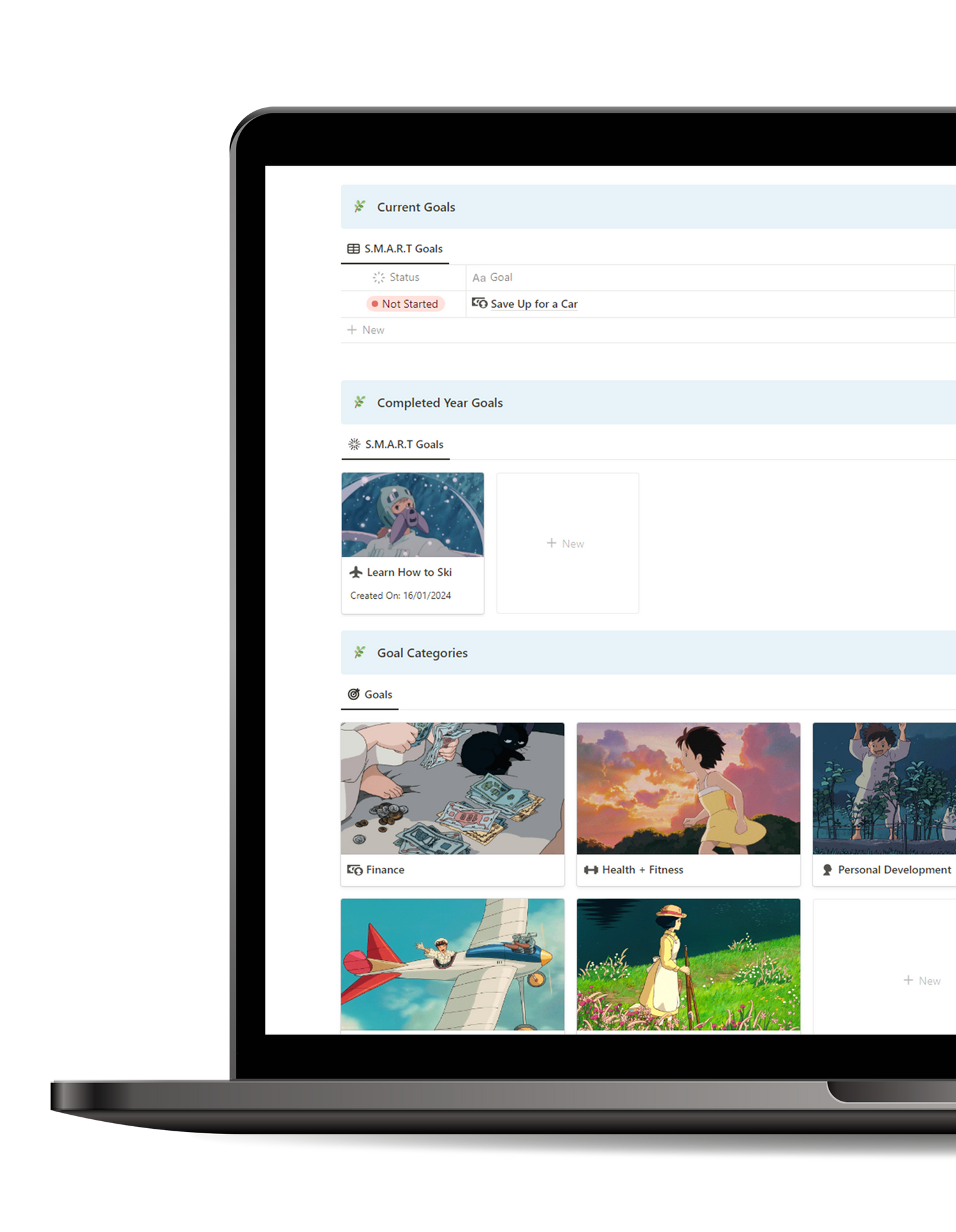Click the sprout icon beside Goal Categories
Viewport: 956px width, 1232px height.
tap(360, 652)
